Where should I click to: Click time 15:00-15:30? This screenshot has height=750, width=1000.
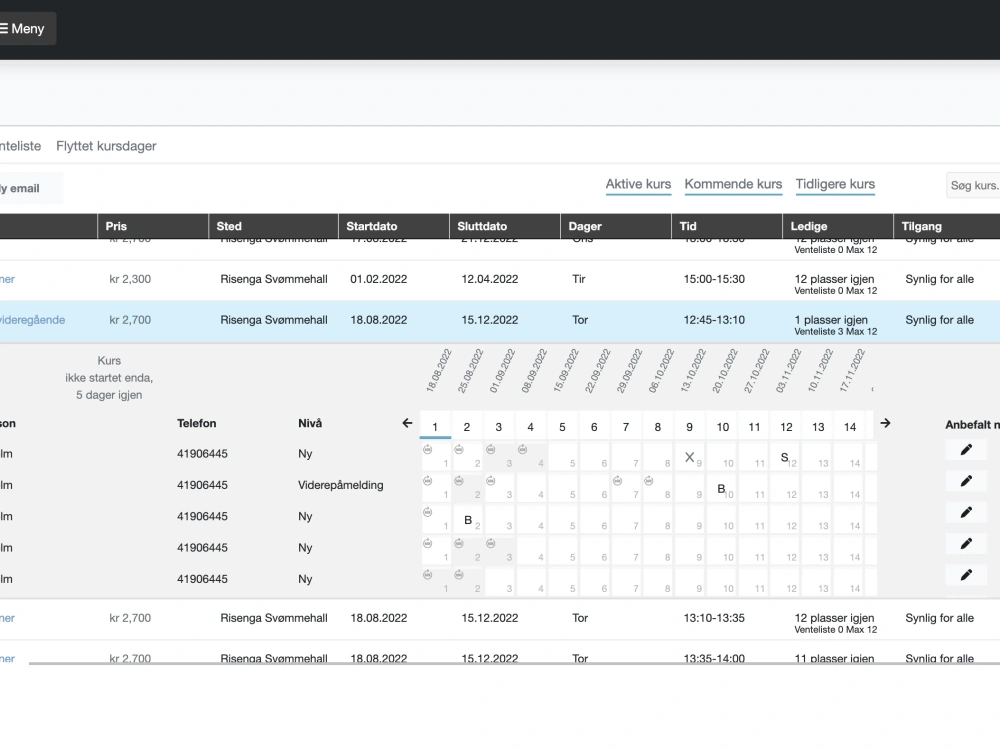click(714, 279)
